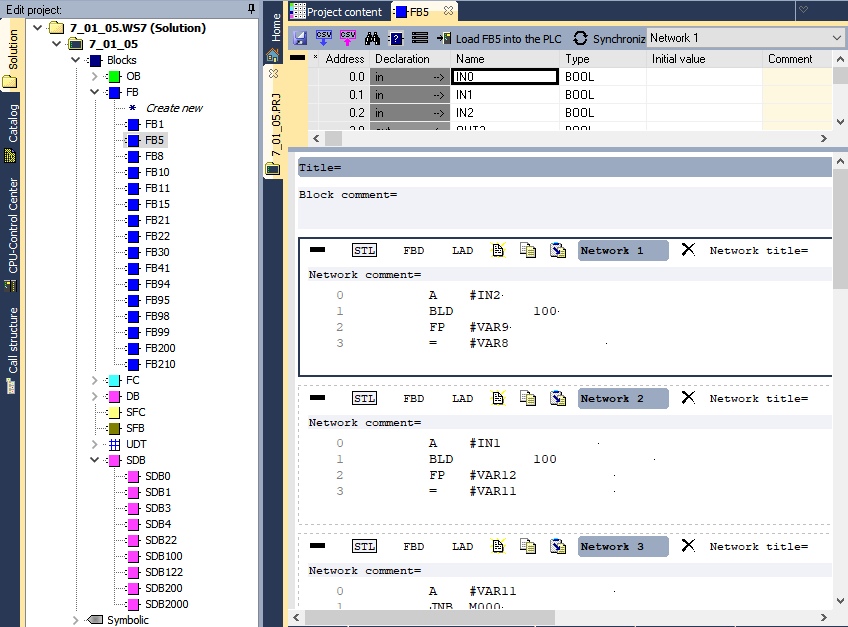The image size is (848, 627).
Task: Delete Network 1 with the X icon
Action: click(x=688, y=249)
